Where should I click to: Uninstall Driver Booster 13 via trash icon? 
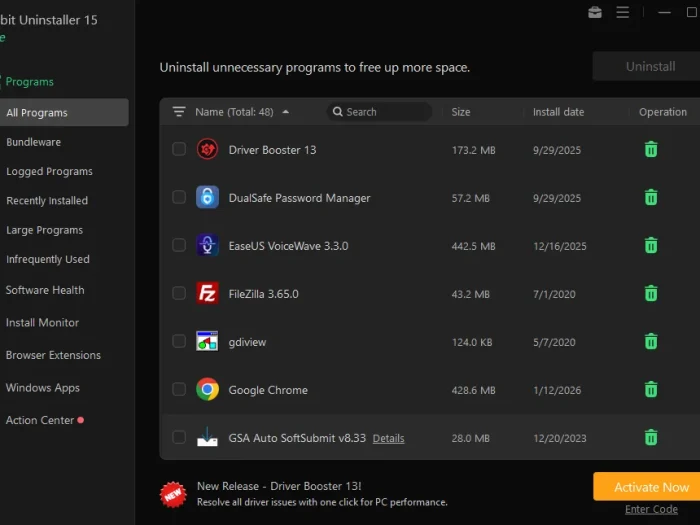point(651,150)
